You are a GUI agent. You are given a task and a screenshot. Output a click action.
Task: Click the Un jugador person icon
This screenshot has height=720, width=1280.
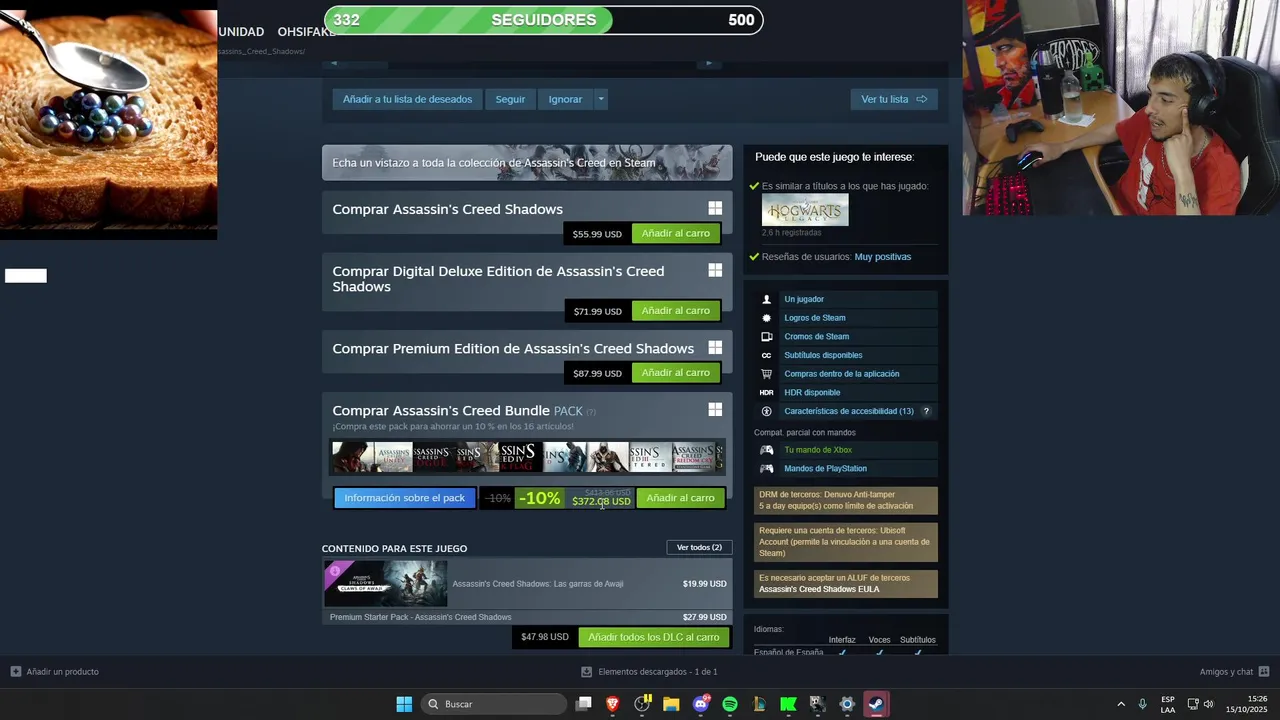point(766,299)
